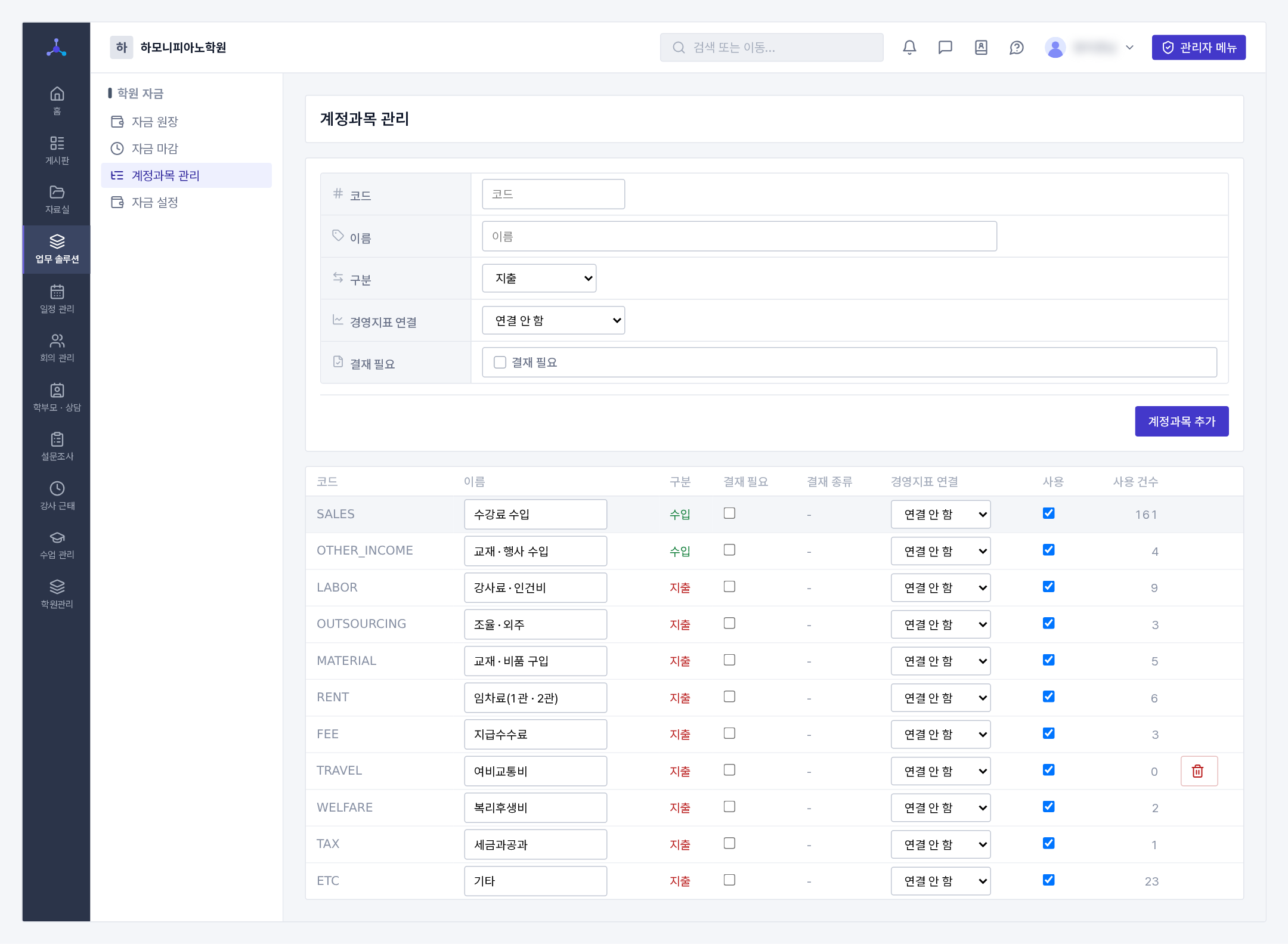This screenshot has height=944, width=1288.
Task: Edit the 수강료 수입 name field
Action: pos(535,514)
